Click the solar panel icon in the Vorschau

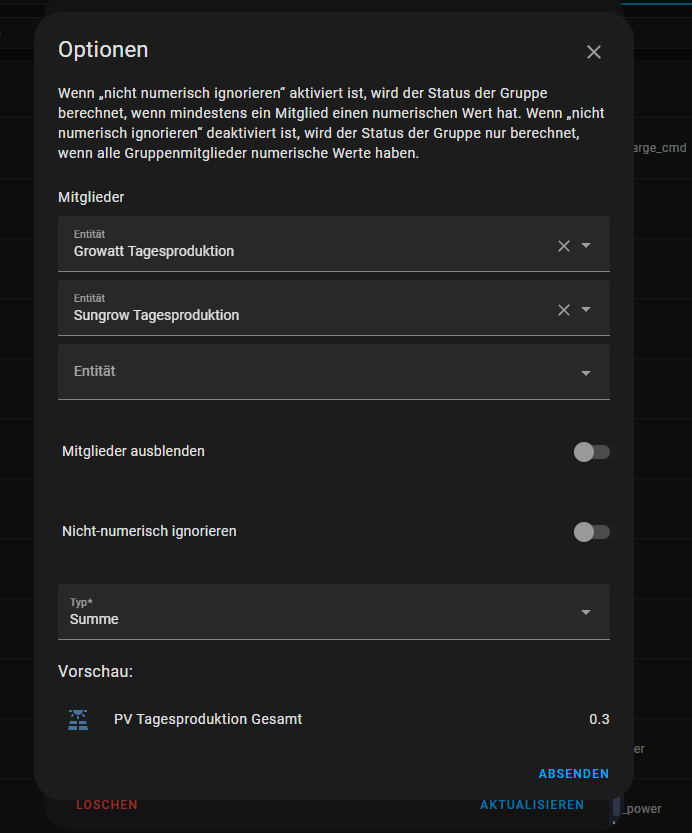(78, 719)
